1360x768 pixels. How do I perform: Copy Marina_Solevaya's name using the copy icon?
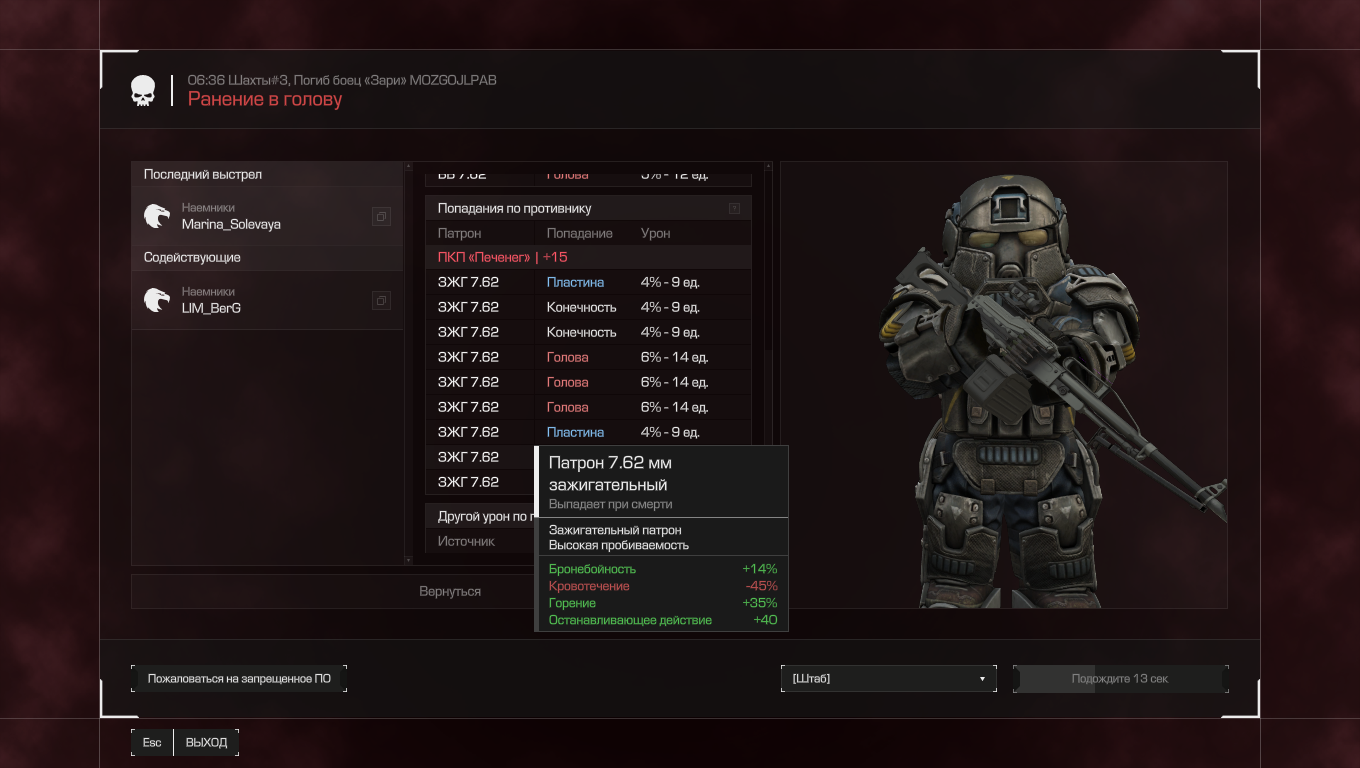[x=381, y=216]
